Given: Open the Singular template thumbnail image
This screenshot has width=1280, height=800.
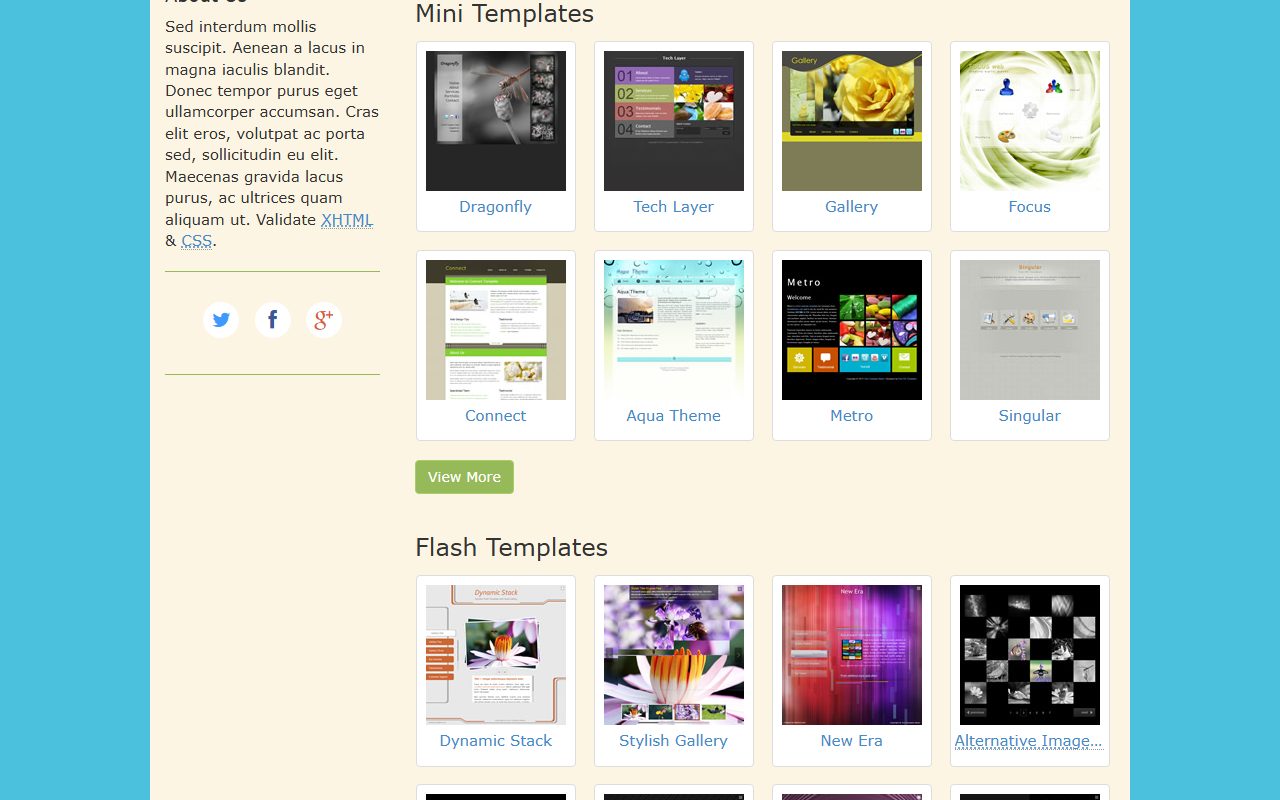Looking at the screenshot, I should point(1030,330).
